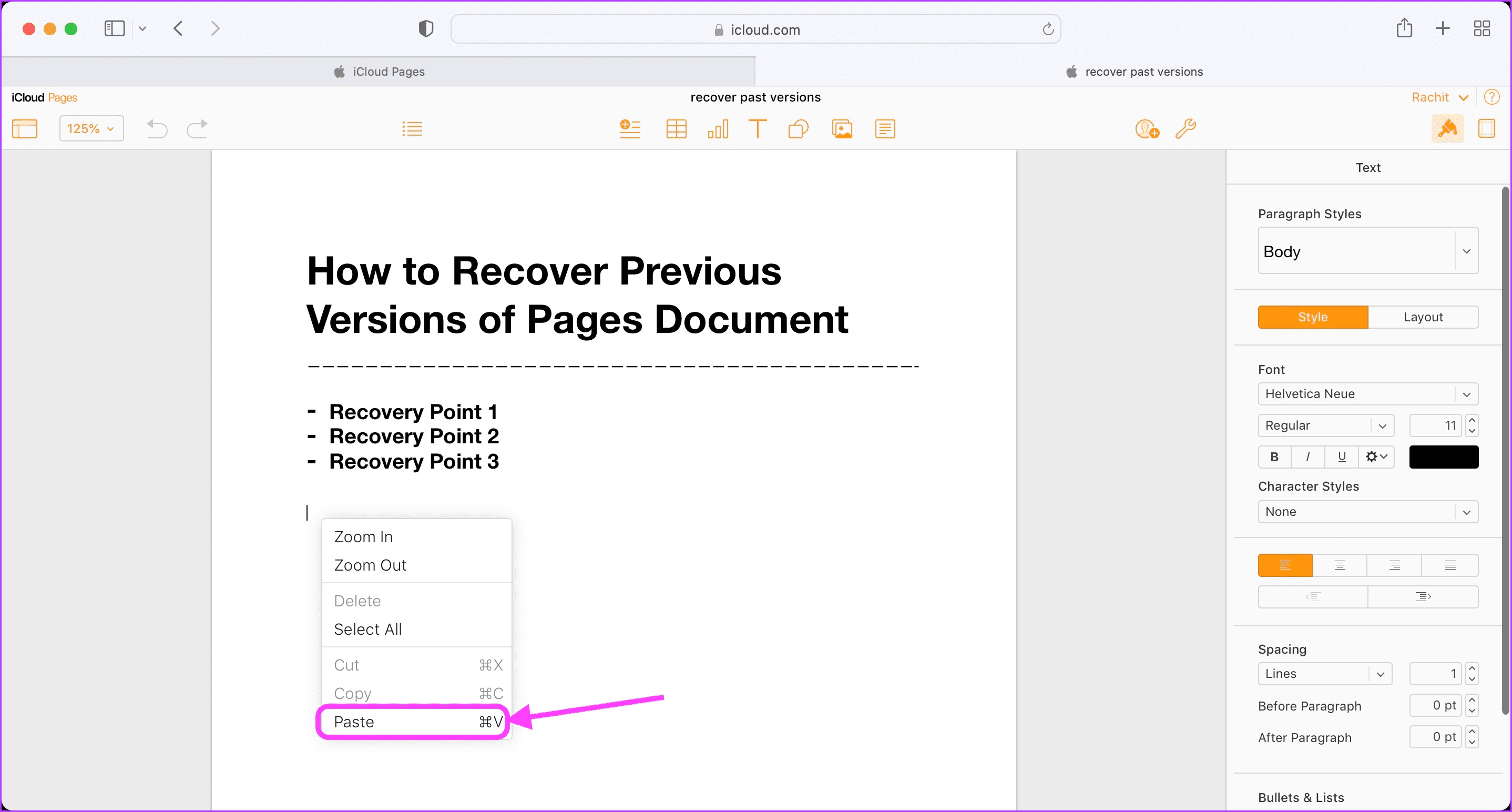Show Safari tab overview grid icon
Viewport: 1512px width, 812px height.
click(1482, 28)
